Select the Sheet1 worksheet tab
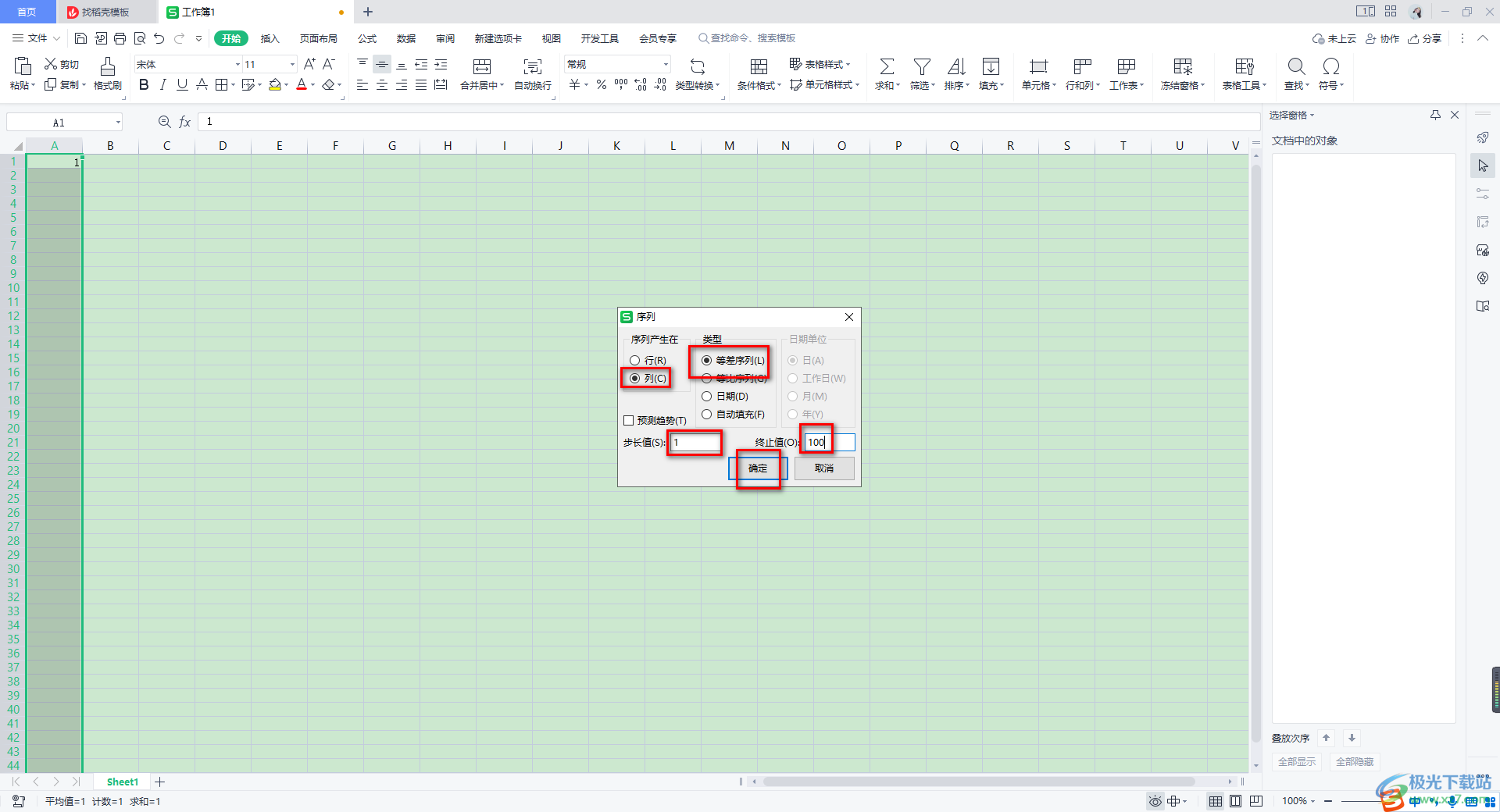The width and height of the screenshot is (1500, 812). click(x=122, y=782)
